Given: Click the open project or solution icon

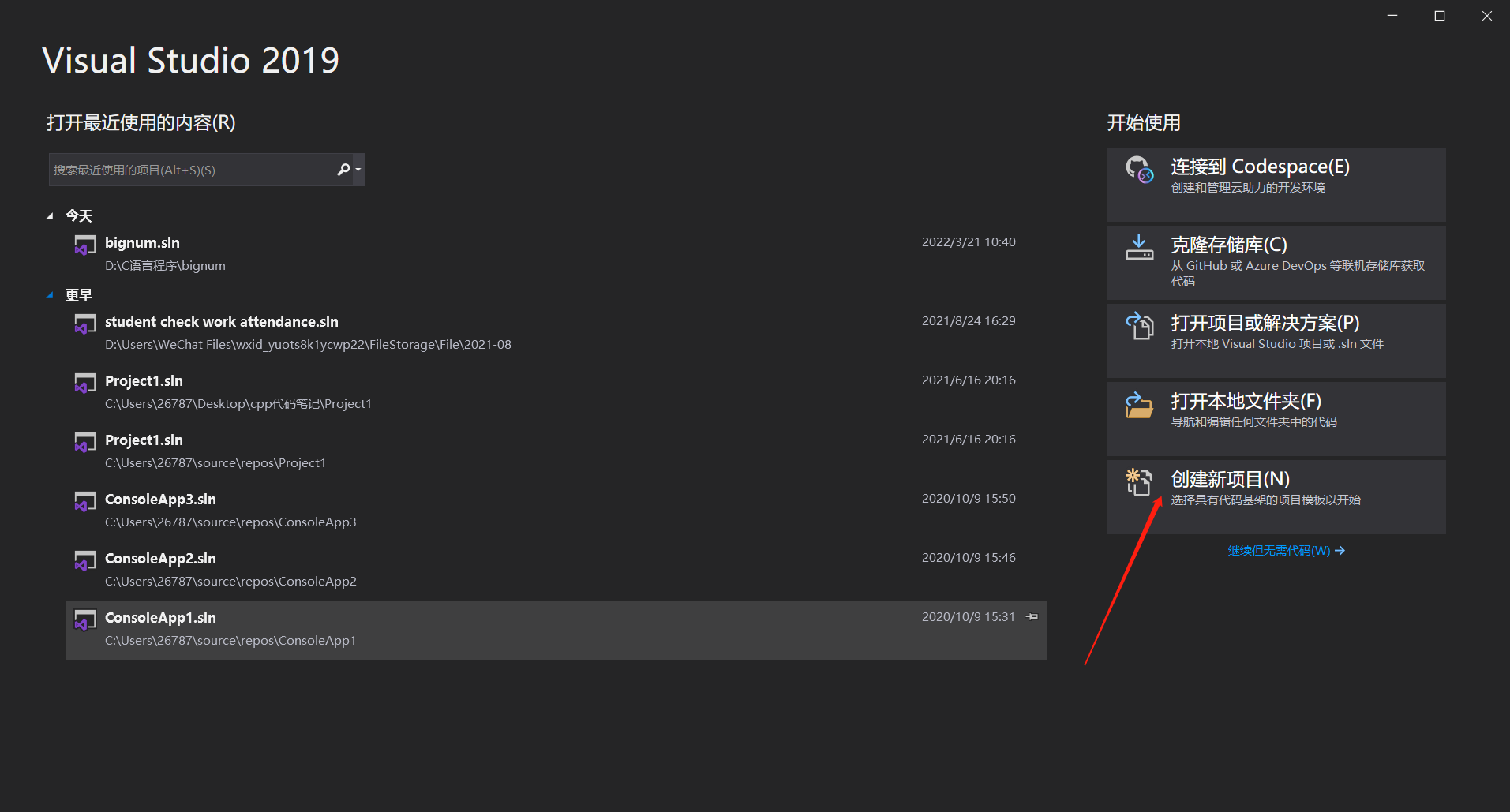Looking at the screenshot, I should [x=1139, y=326].
